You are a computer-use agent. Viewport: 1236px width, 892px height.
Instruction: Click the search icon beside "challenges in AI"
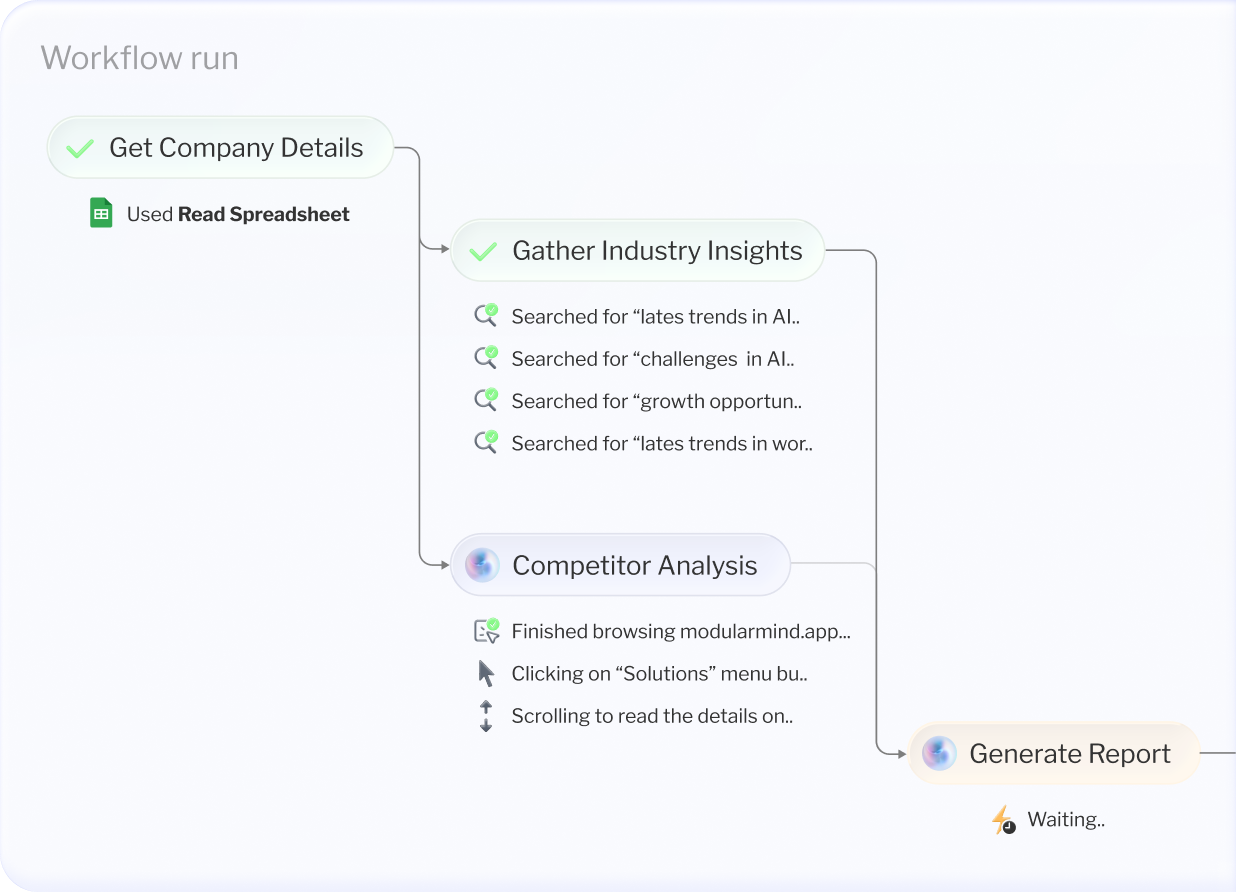pyautogui.click(x=487, y=357)
